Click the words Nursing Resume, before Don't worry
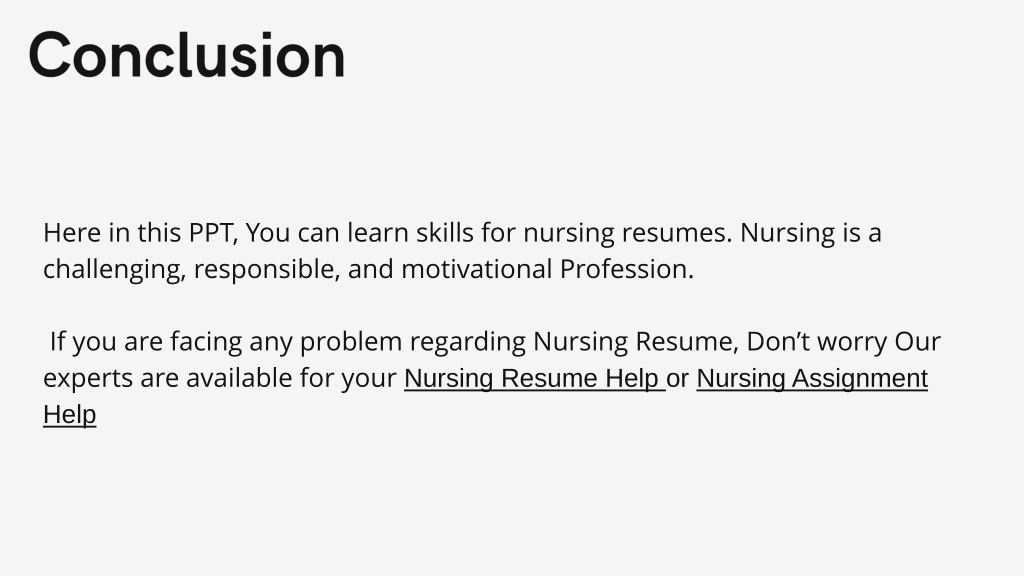This screenshot has height=576, width=1024. tap(635, 342)
